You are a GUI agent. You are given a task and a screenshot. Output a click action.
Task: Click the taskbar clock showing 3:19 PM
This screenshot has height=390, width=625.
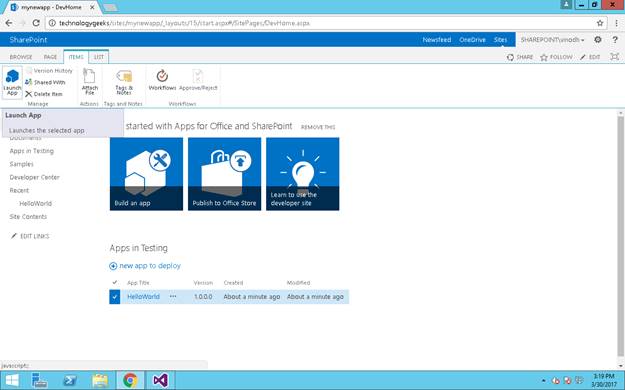603,380
